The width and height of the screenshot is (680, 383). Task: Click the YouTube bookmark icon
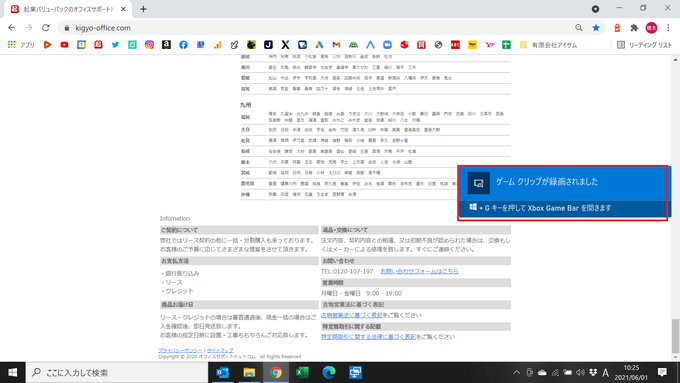pyautogui.click(x=64, y=45)
